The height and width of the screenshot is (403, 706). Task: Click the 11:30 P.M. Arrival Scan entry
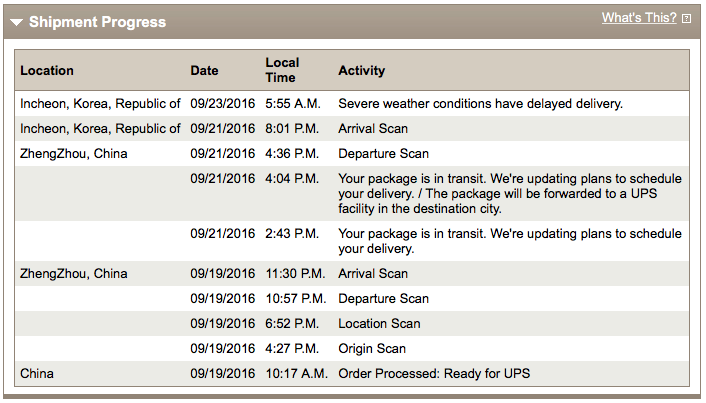(373, 274)
